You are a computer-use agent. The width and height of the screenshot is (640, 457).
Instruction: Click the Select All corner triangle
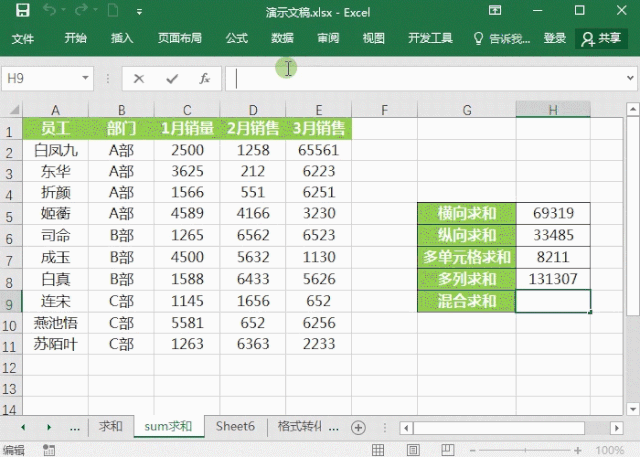click(14, 110)
